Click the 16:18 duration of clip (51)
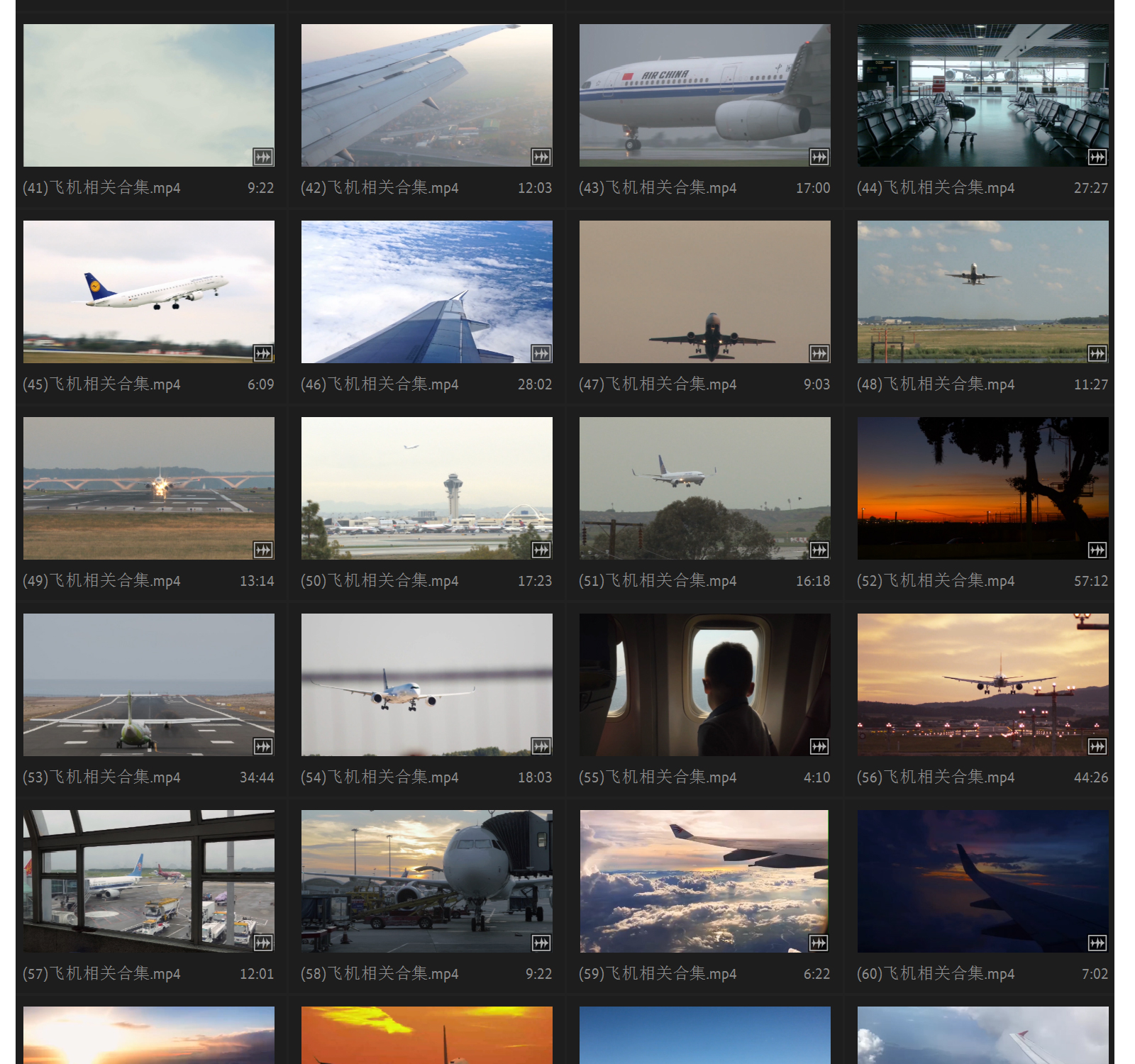 coord(813,581)
